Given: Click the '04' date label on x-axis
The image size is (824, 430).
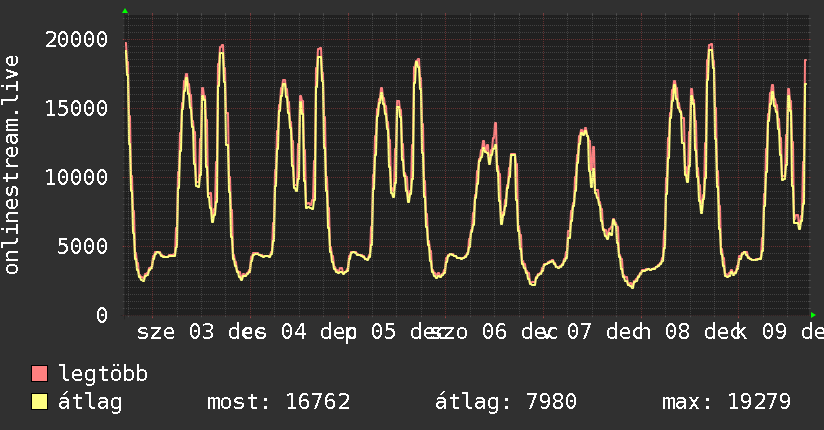Looking at the screenshot, I should pos(294,332).
